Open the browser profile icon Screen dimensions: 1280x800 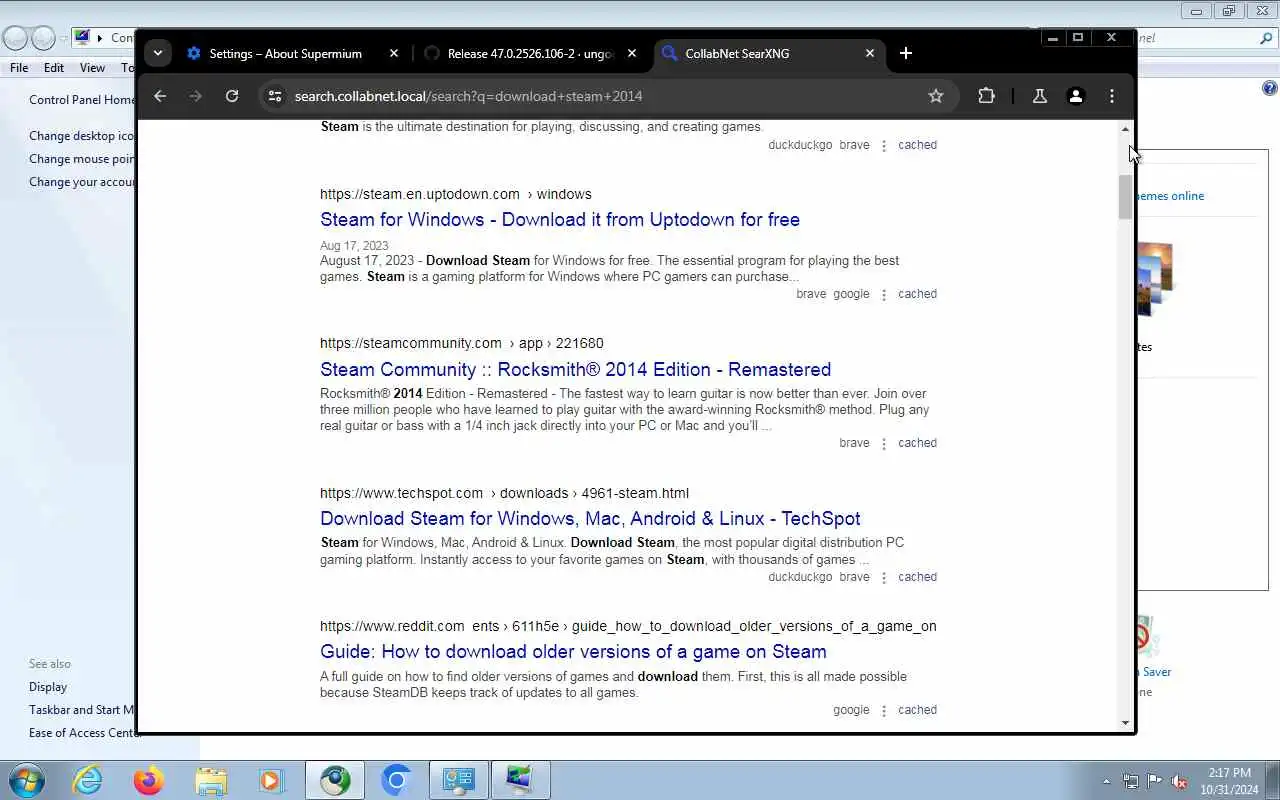tap(1076, 96)
